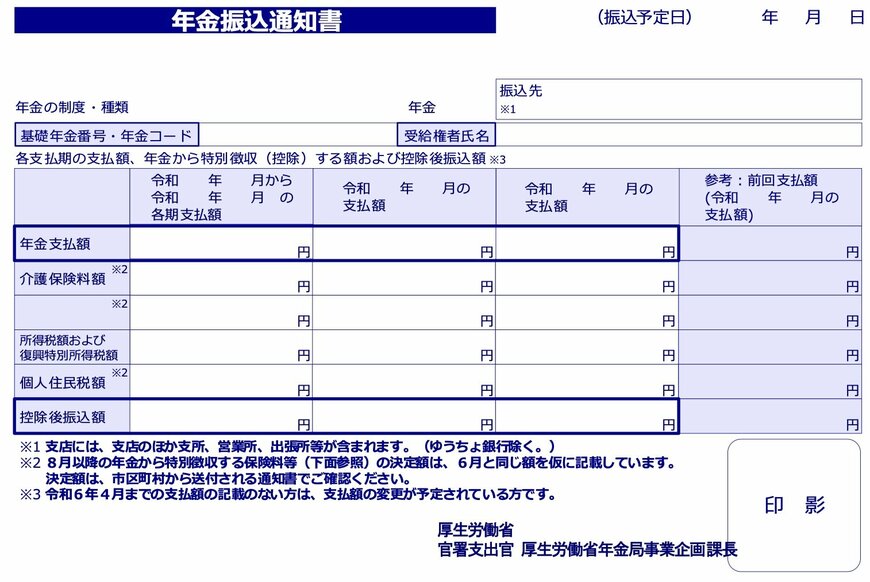Select the 参考：前回支払額 column header

(770, 197)
